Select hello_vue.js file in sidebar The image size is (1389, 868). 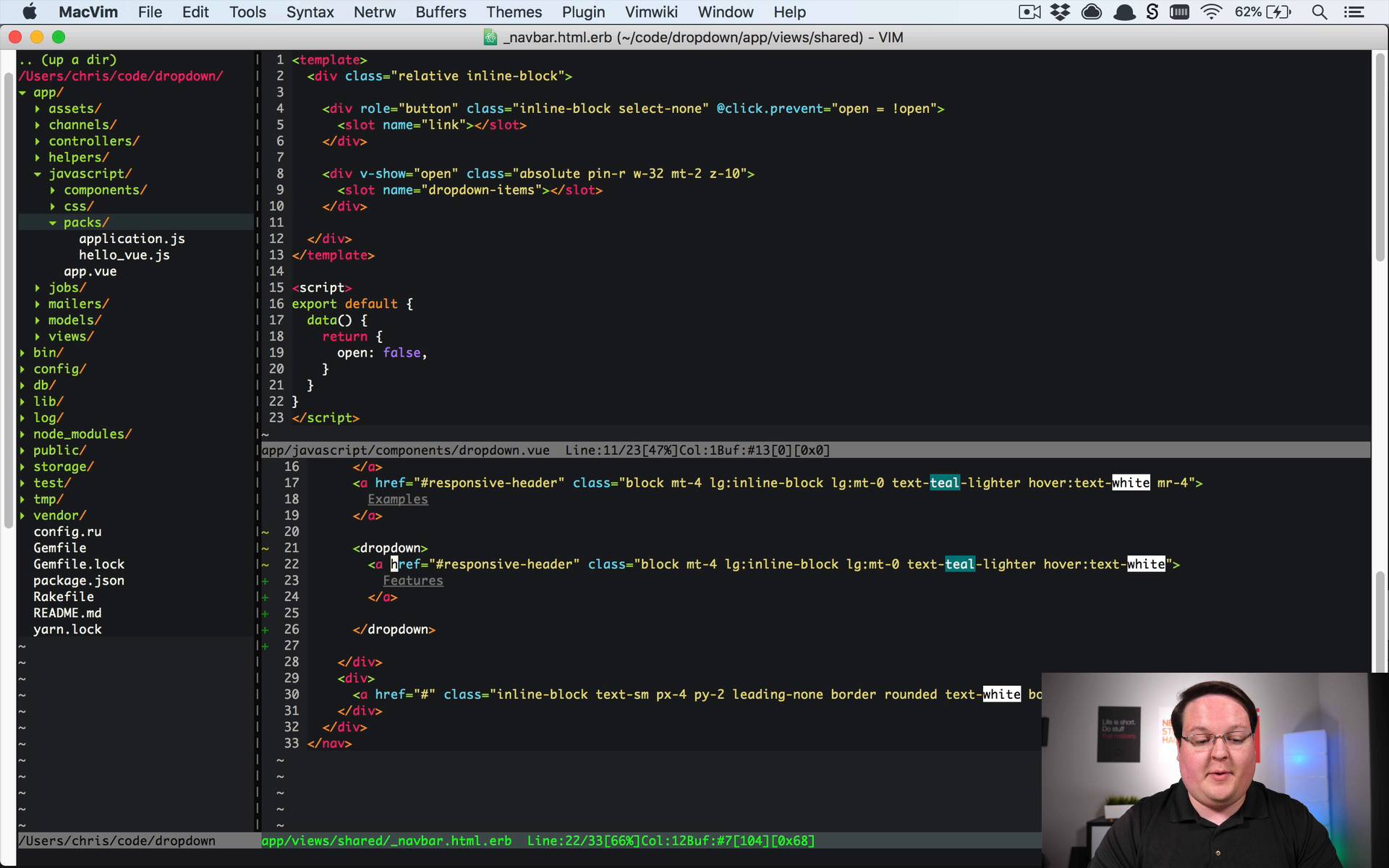point(124,255)
